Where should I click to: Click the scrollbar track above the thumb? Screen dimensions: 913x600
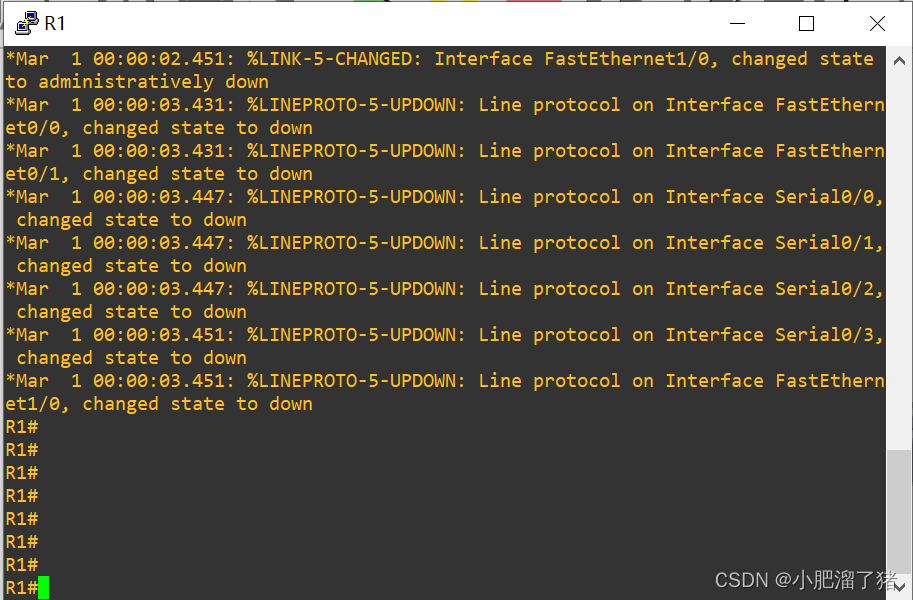[898, 261]
